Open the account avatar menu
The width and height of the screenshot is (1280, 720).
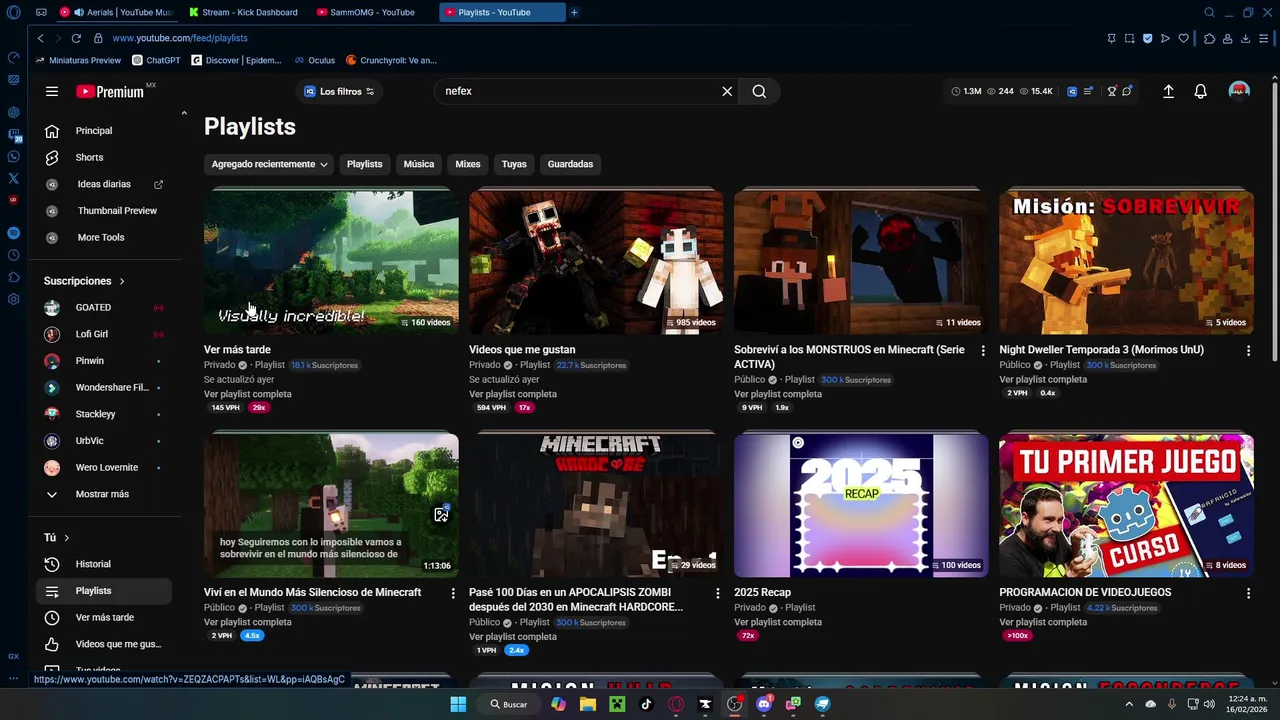pyautogui.click(x=1239, y=91)
